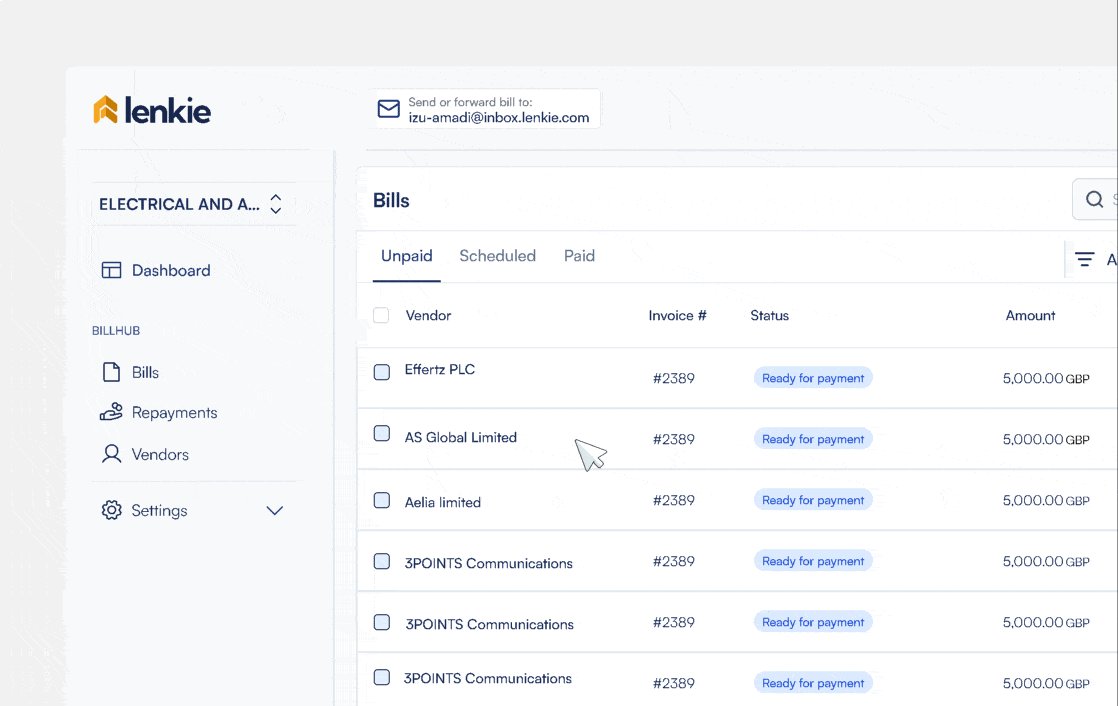
Task: Click the Settings gear icon
Action: pos(111,510)
